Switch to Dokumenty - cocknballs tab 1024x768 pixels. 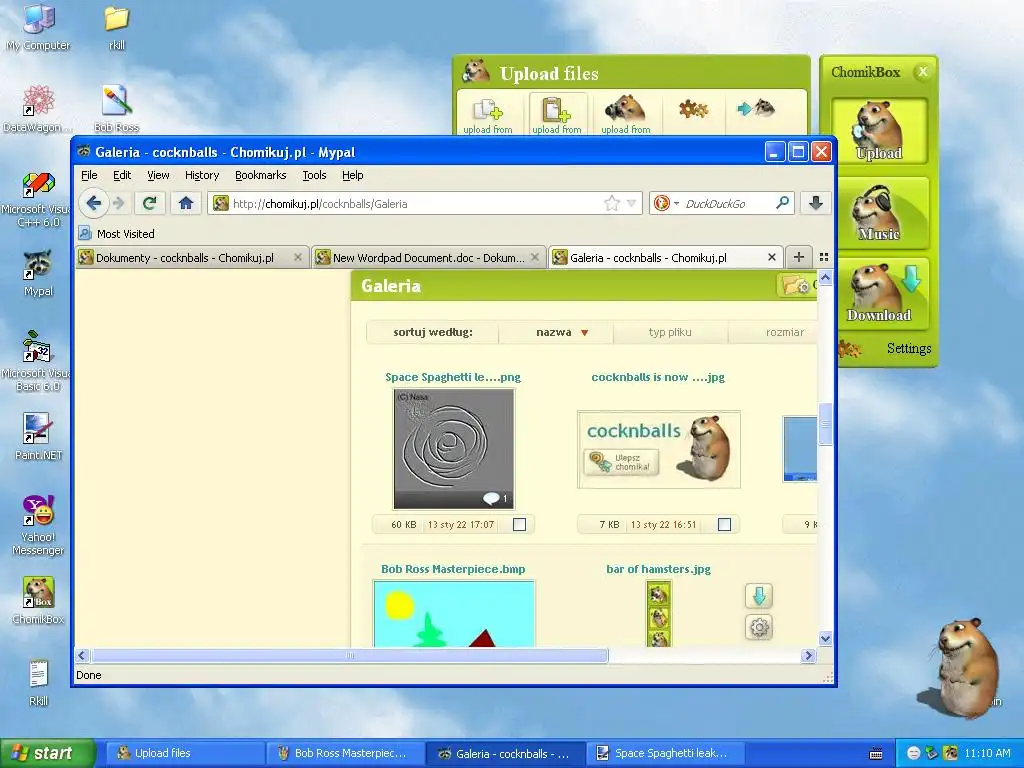[191, 257]
